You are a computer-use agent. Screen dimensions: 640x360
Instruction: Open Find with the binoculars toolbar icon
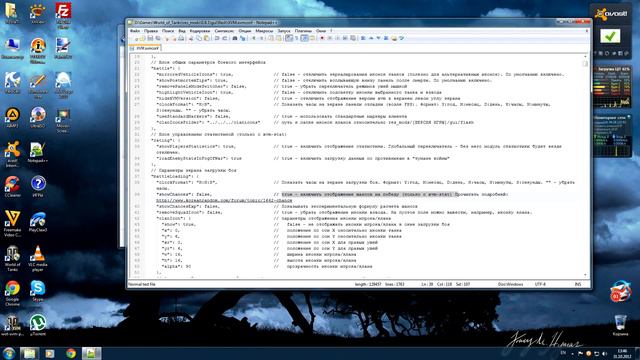pyautogui.click(x=235, y=38)
